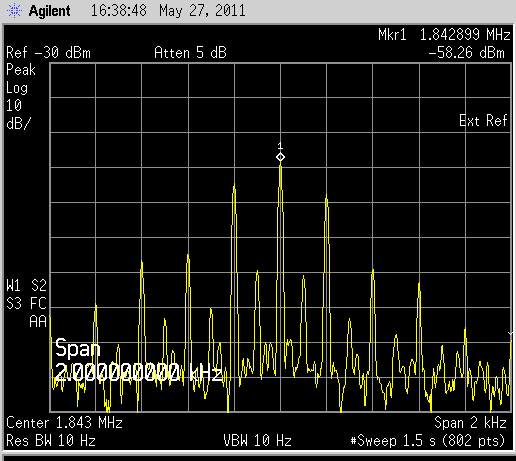Click the AA status annotation
The height and width of the screenshot is (461, 516).
38,322
